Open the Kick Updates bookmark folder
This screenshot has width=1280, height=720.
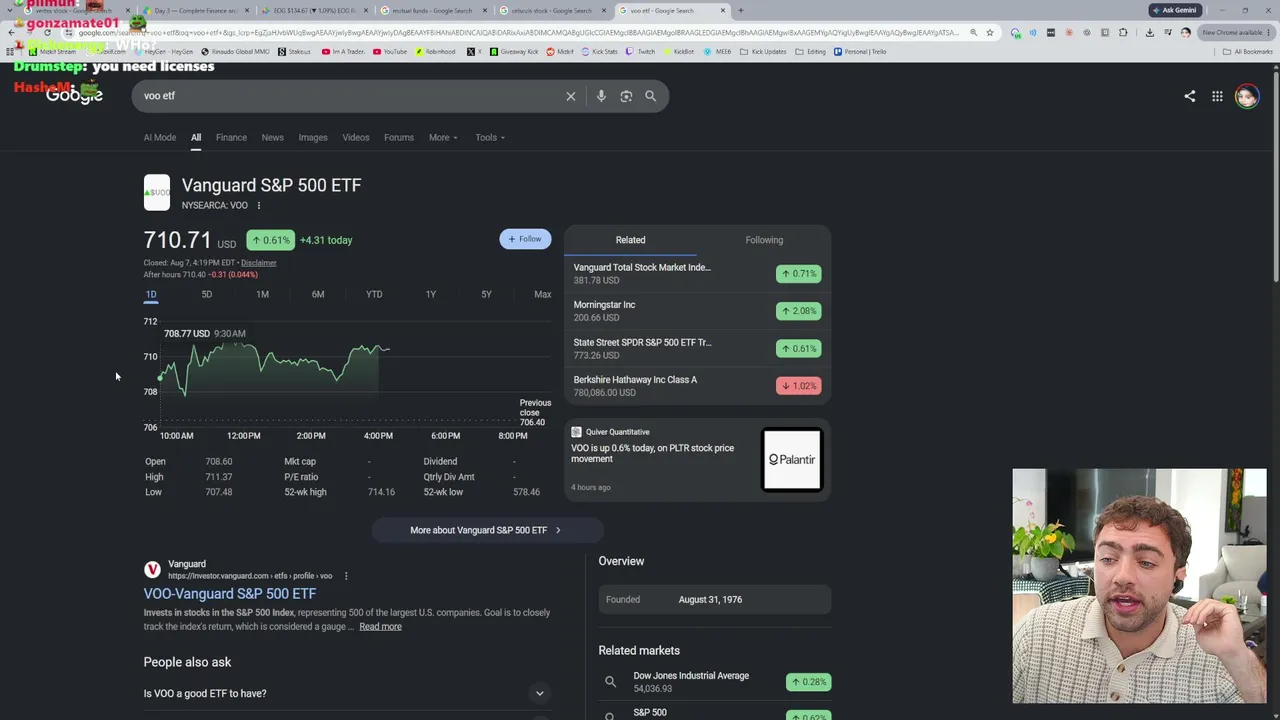pos(764,51)
